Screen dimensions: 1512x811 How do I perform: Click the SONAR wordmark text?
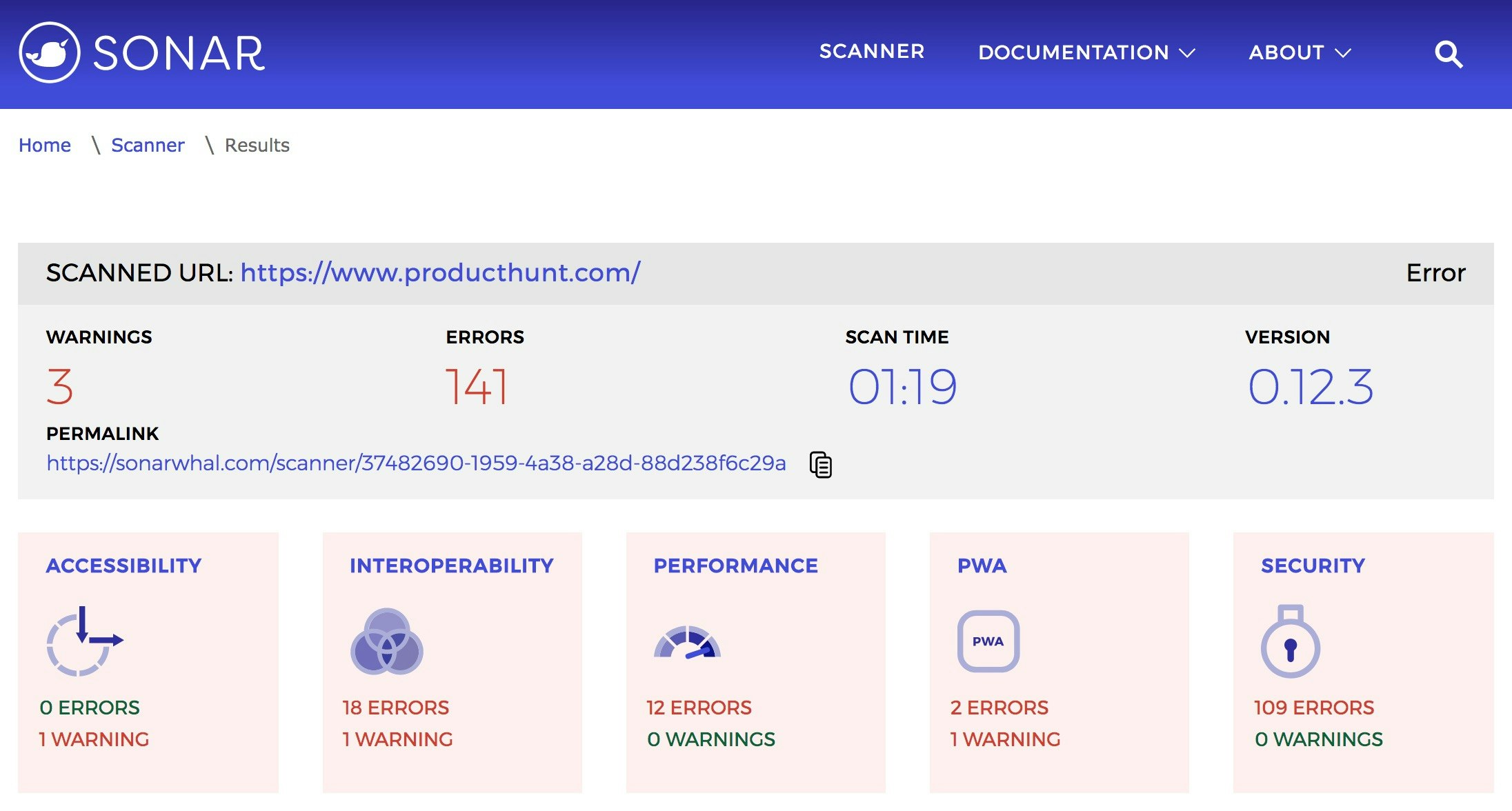point(179,54)
